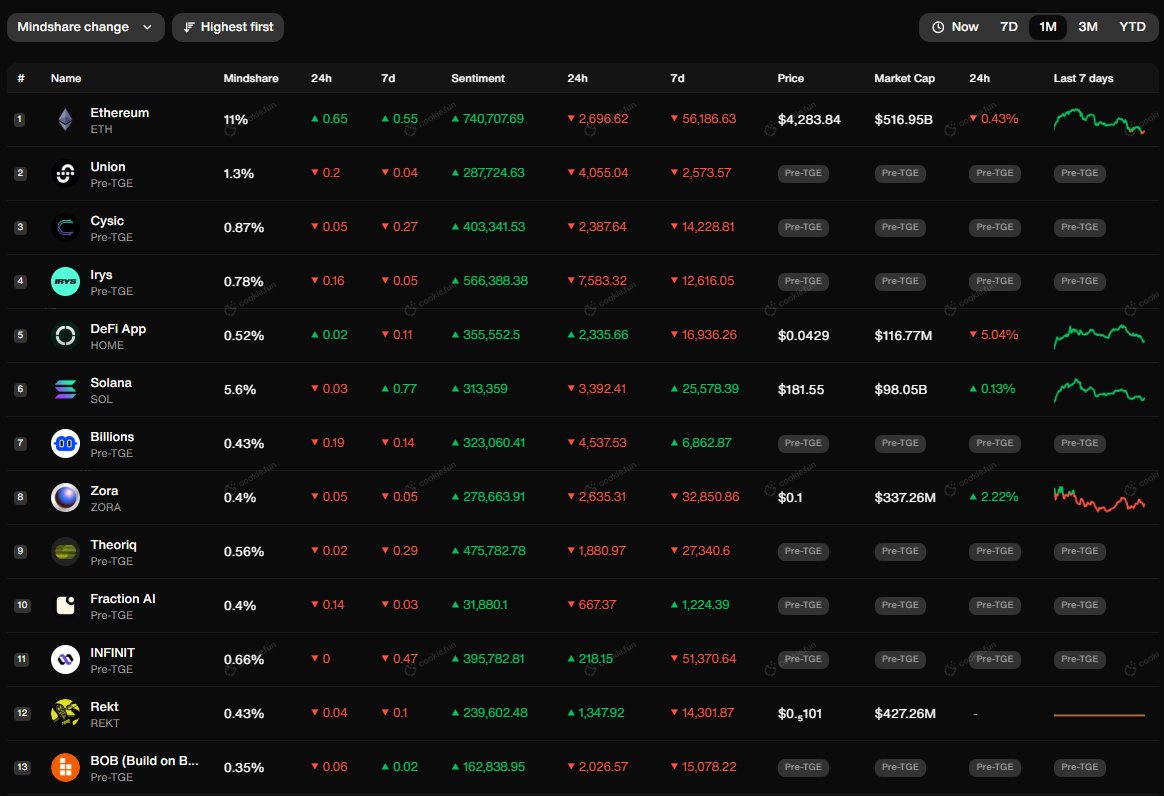Viewport: 1164px width, 796px height.
Task: Switch to the YTD time range
Action: pyautogui.click(x=1131, y=27)
